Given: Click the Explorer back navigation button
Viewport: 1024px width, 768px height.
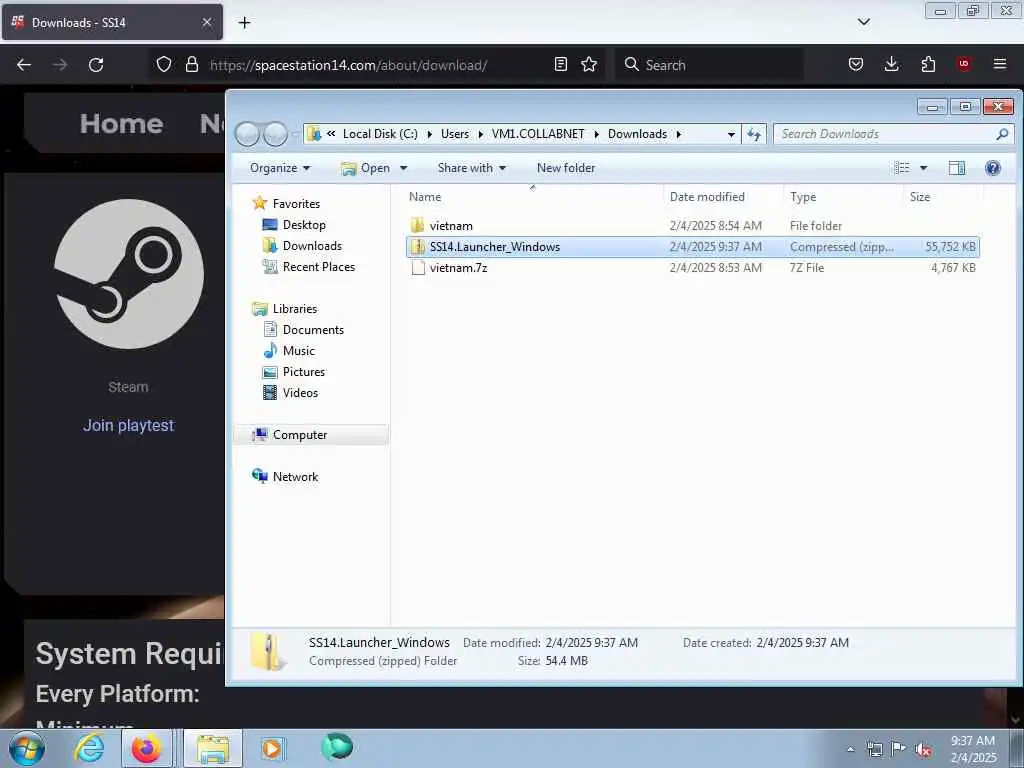Looking at the screenshot, I should [248, 134].
